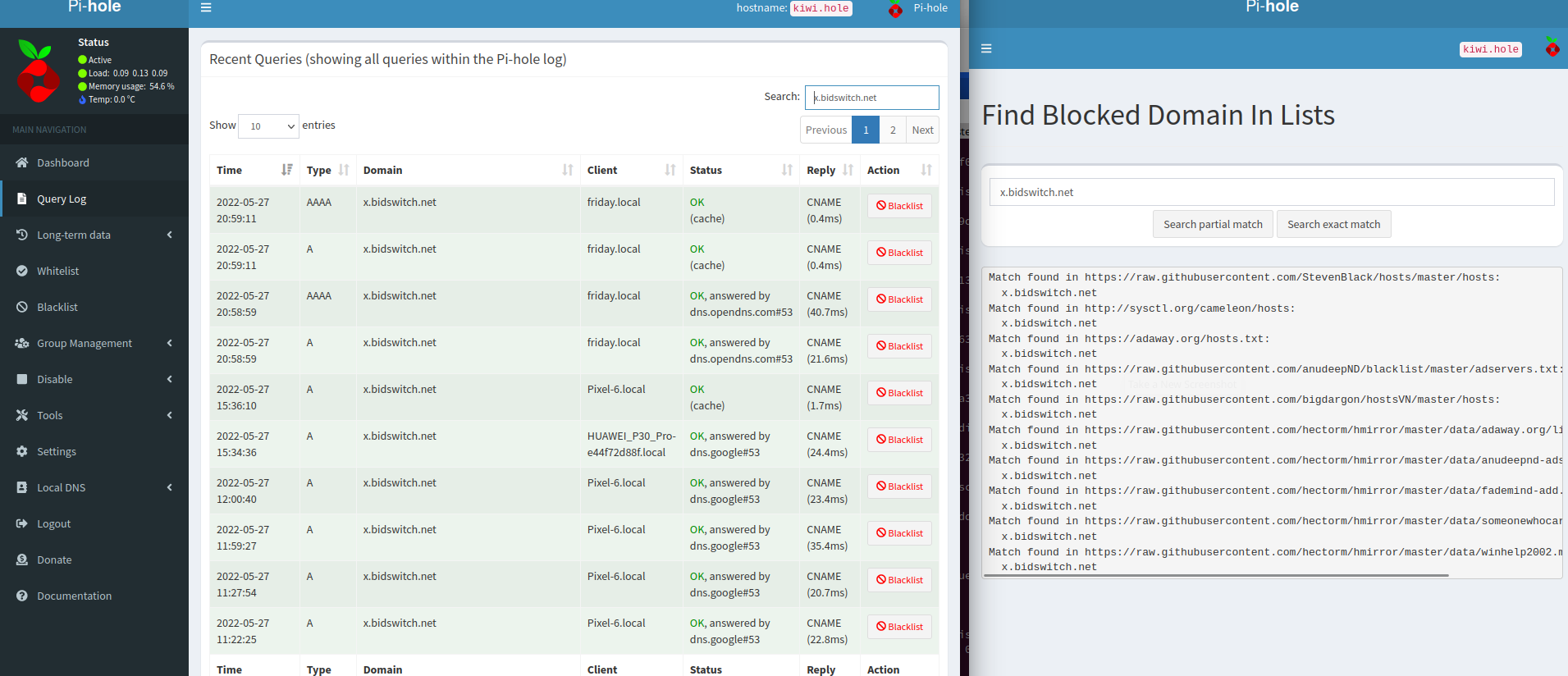Click the raspberry icon in right window header
The width and height of the screenshot is (1568, 676).
coord(1552,47)
